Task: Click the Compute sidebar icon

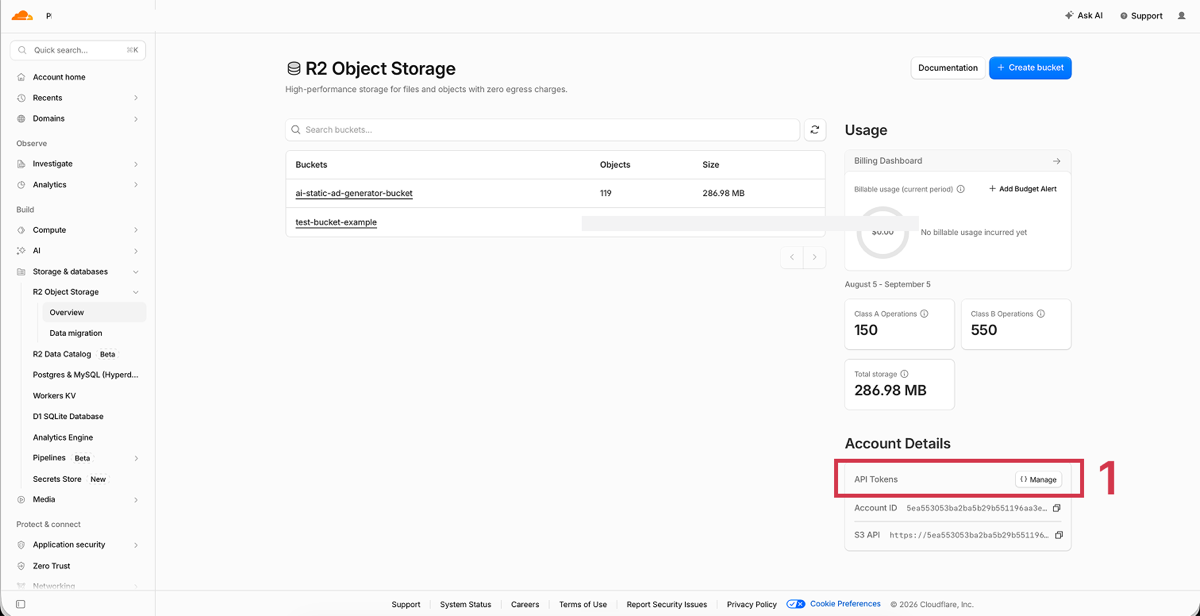Action: (21, 230)
